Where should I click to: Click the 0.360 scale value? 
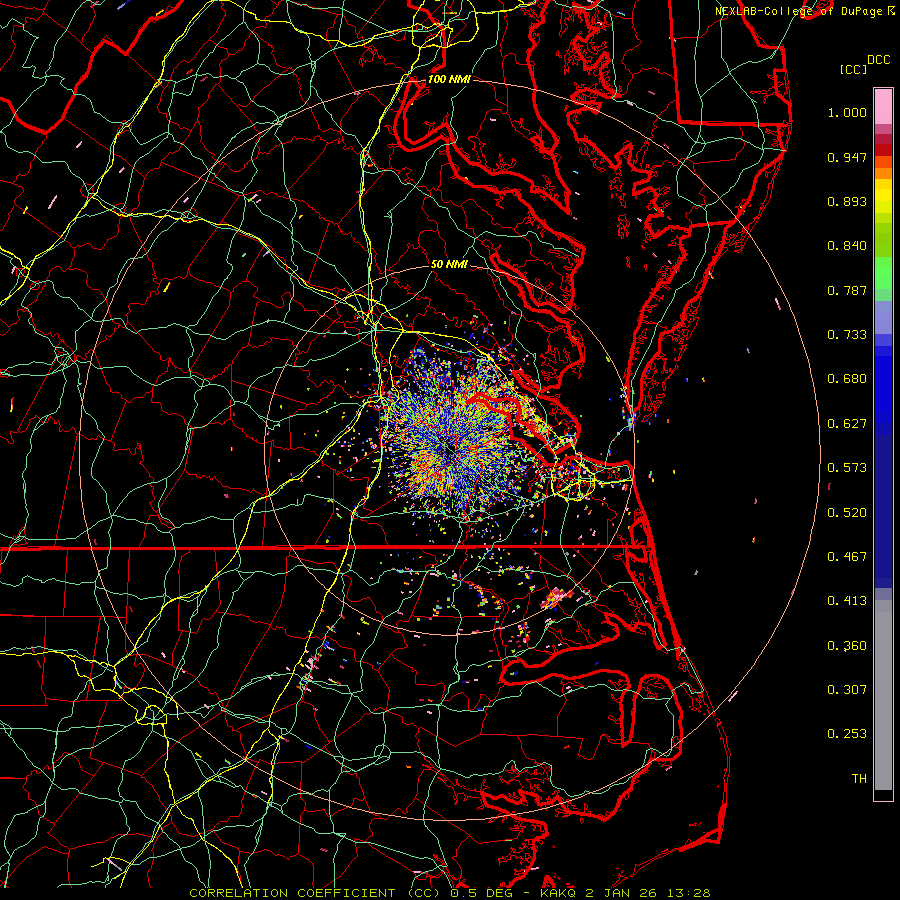coord(847,646)
